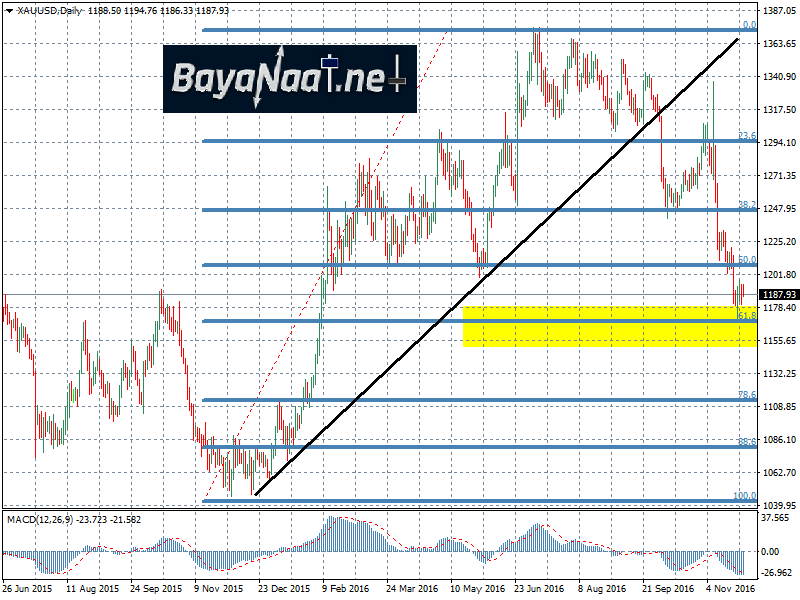Click the 1363.65 price on the price scale
This screenshot has height=600, width=800.
click(x=779, y=44)
